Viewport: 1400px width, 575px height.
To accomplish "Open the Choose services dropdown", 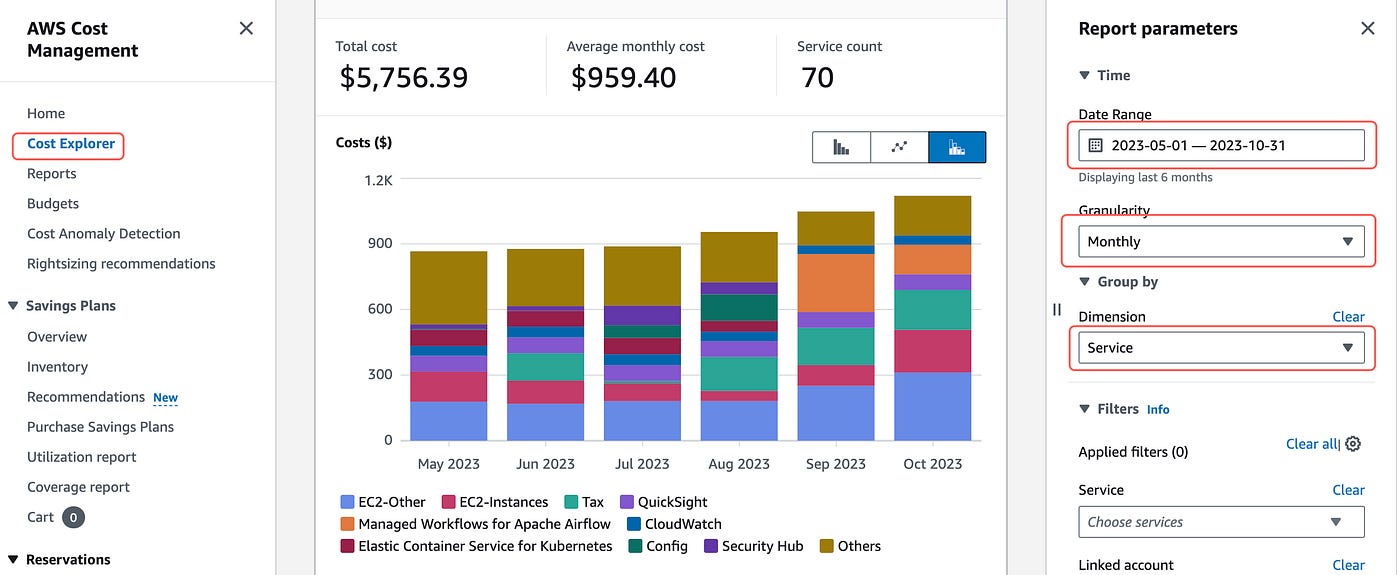I will 1221,522.
